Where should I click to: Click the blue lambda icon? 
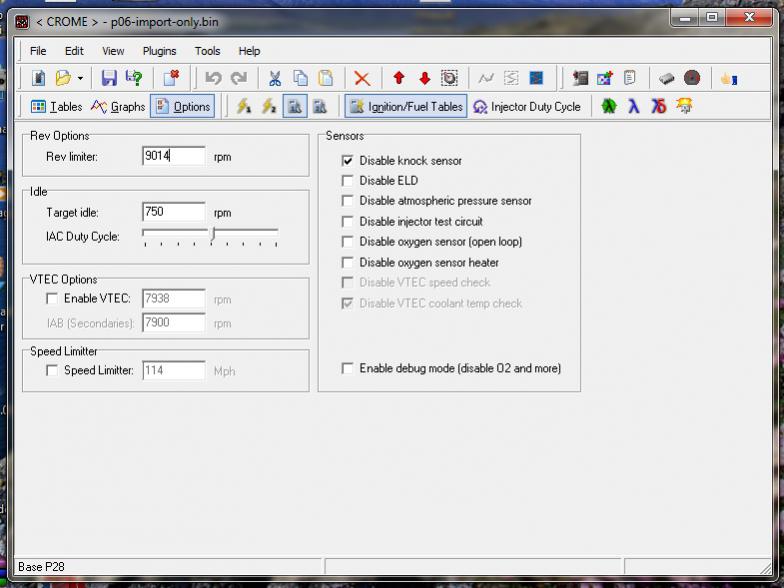point(634,106)
